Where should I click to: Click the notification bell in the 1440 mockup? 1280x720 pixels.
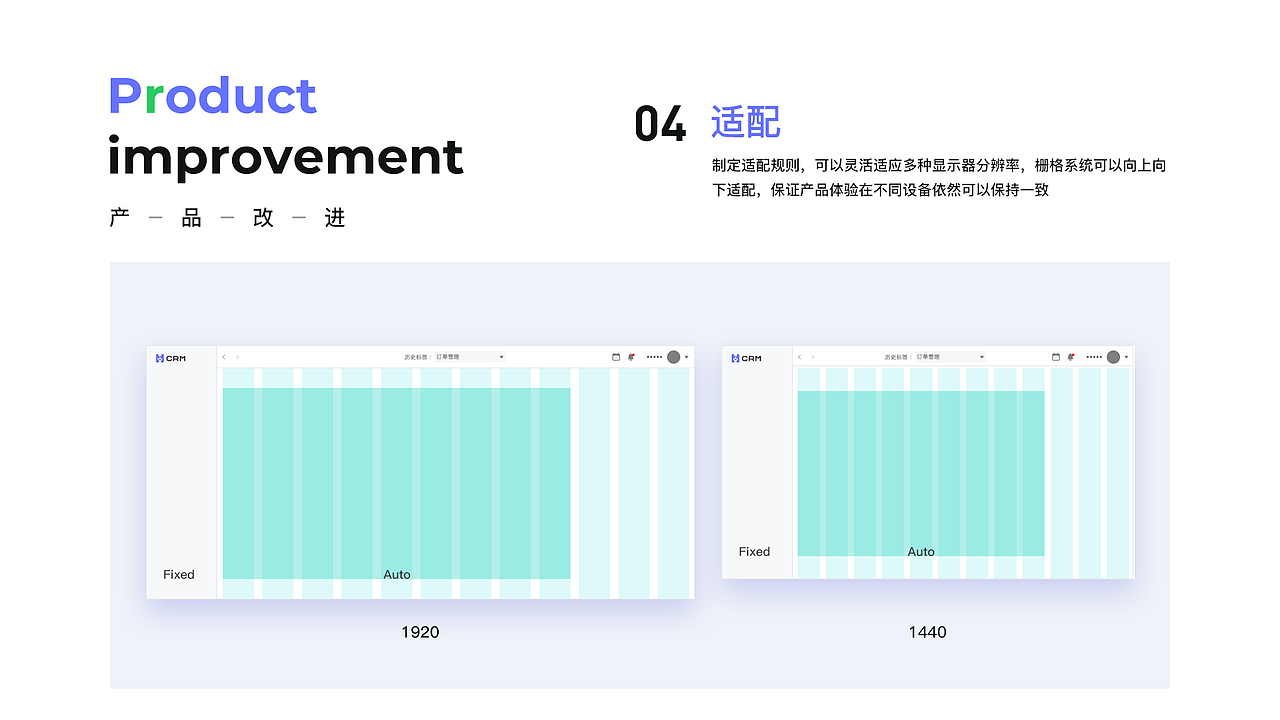[x=1071, y=357]
